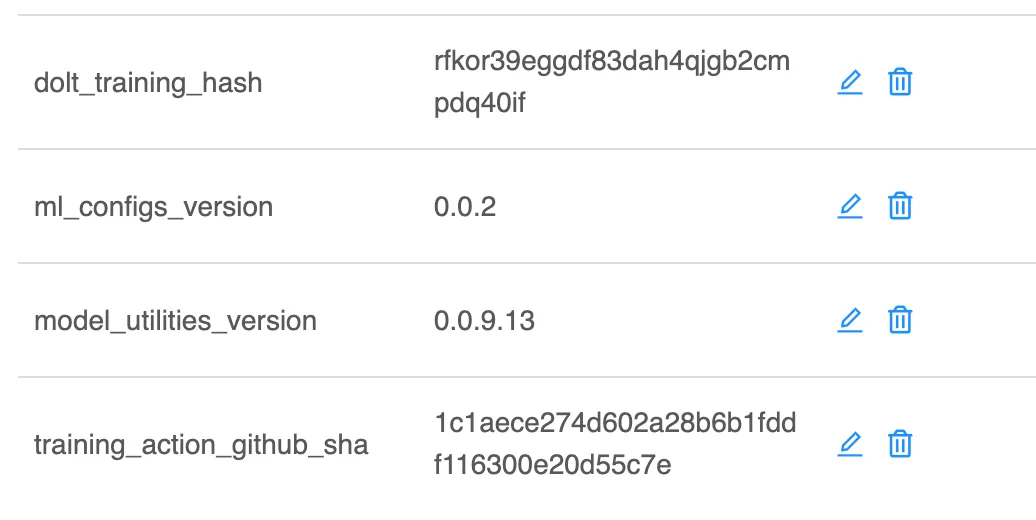Click the hash text ending 'pdq40if'
This screenshot has height=520, width=1036.
pos(479,104)
